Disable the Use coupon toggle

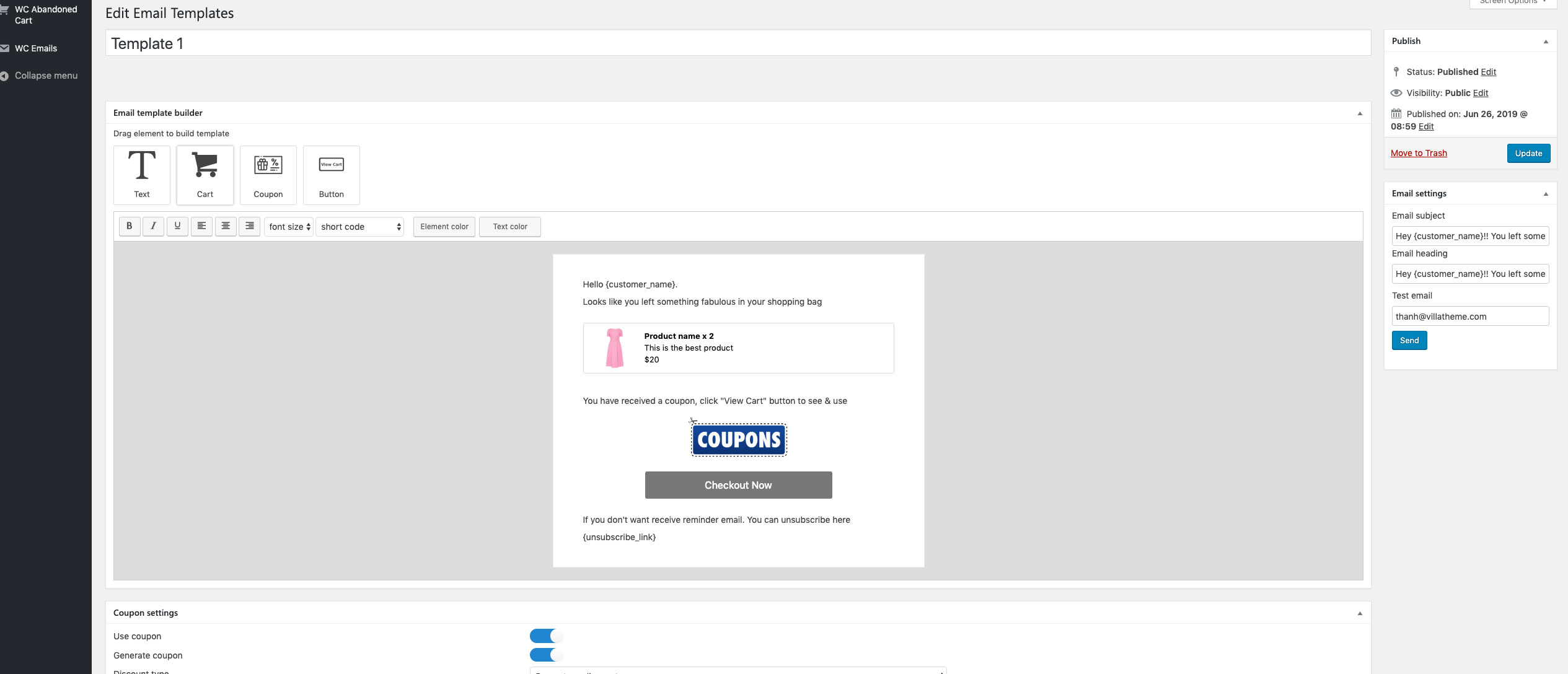point(546,636)
